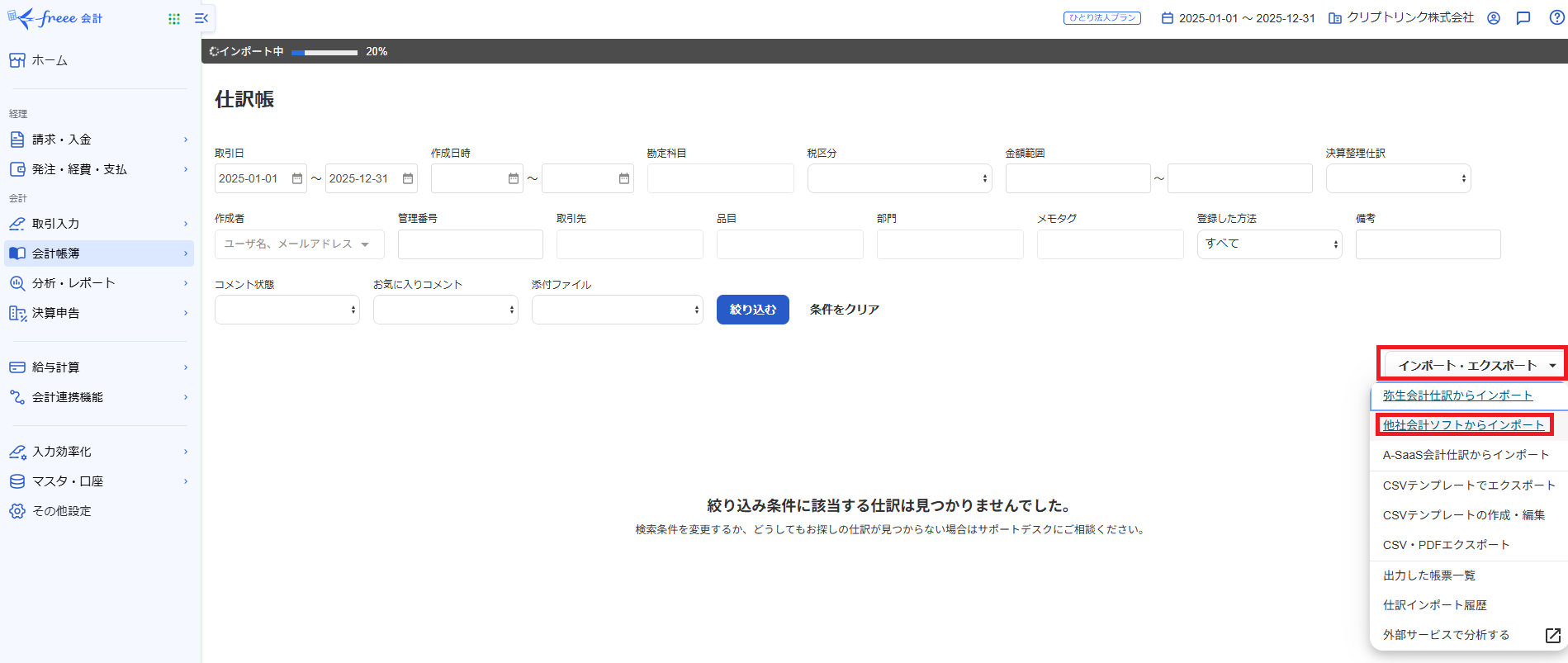The height and width of the screenshot is (663, 1568).
Task: Open the 登録した方法 dropdown showing すべて
Action: [x=1270, y=244]
